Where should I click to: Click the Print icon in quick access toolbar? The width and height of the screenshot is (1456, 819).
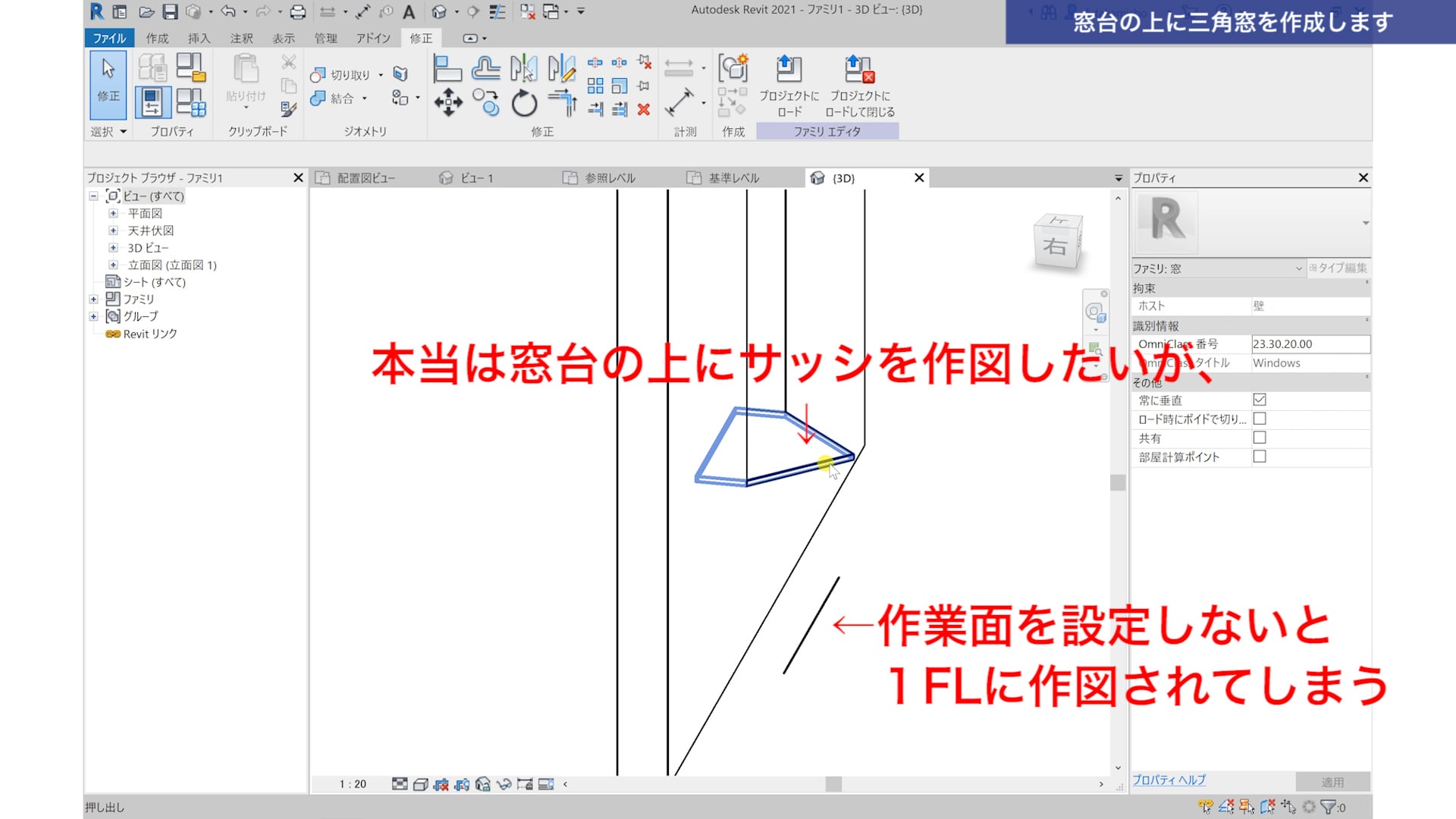tap(298, 11)
